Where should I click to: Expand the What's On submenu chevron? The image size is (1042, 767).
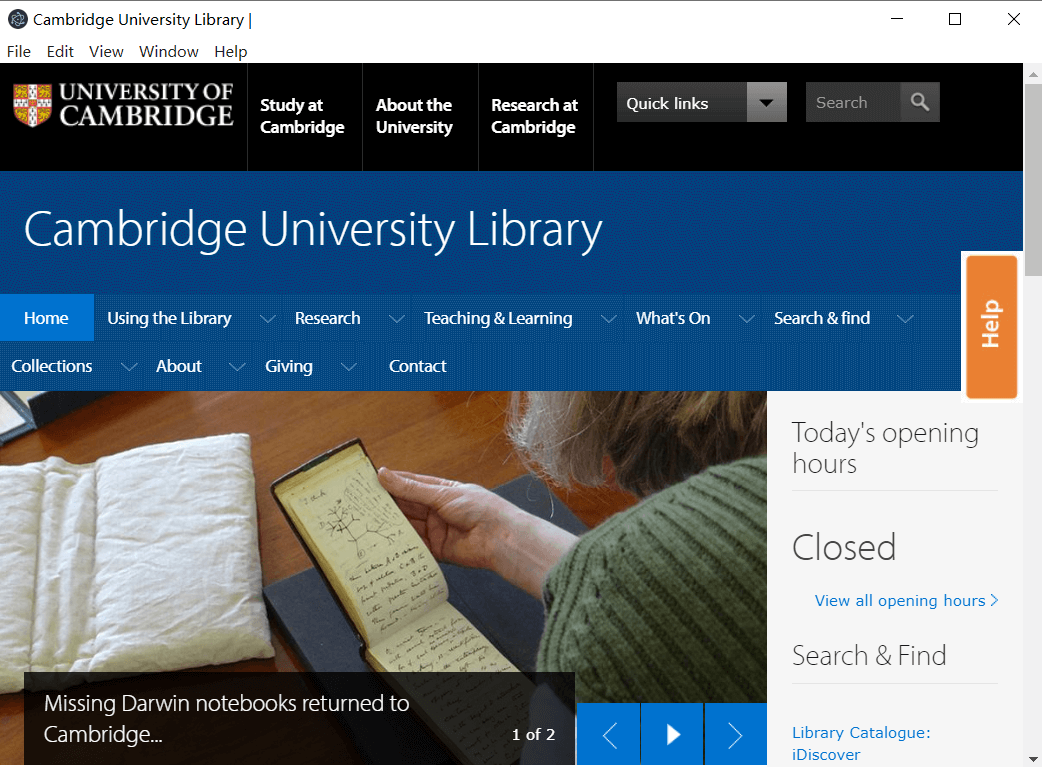pyautogui.click(x=747, y=319)
